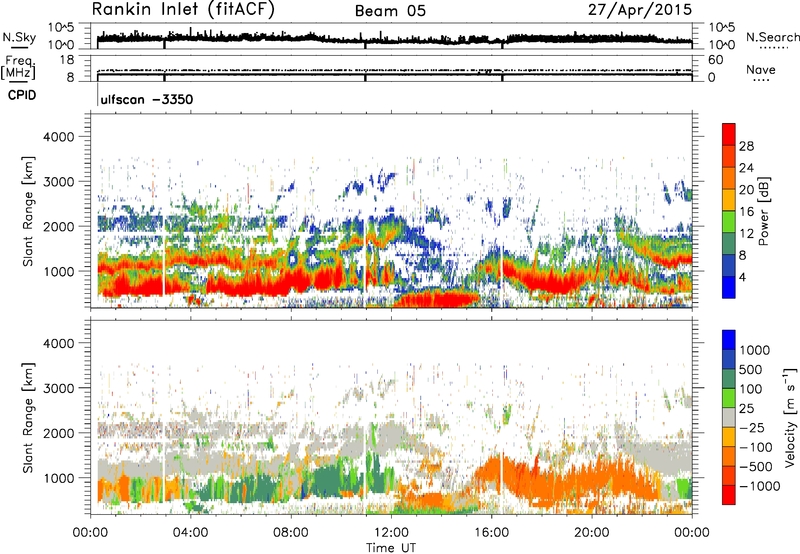Click the 'Rankin Inlet (fitACF)' title

click(183, 10)
